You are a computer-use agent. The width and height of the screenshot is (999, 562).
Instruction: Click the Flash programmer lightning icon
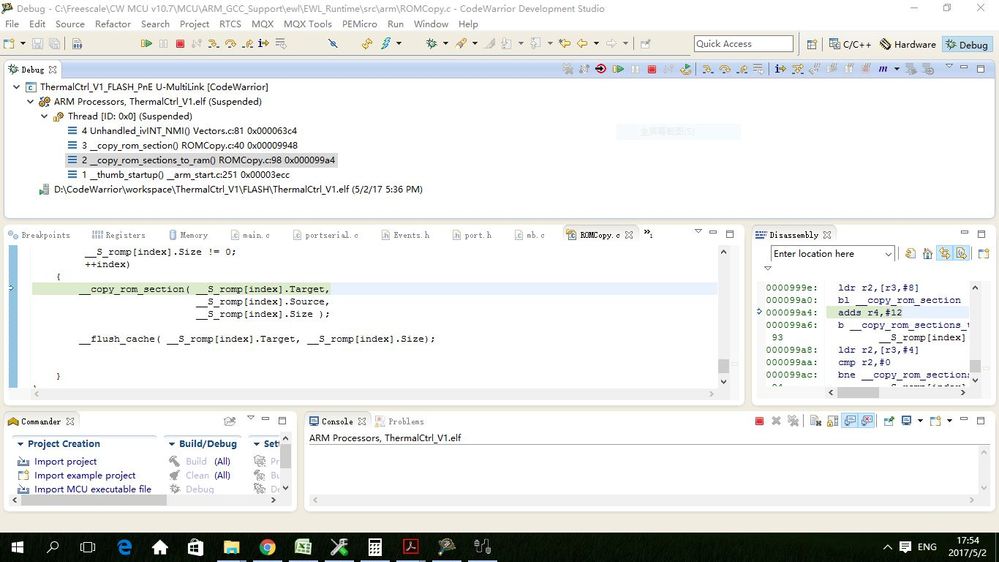point(386,43)
